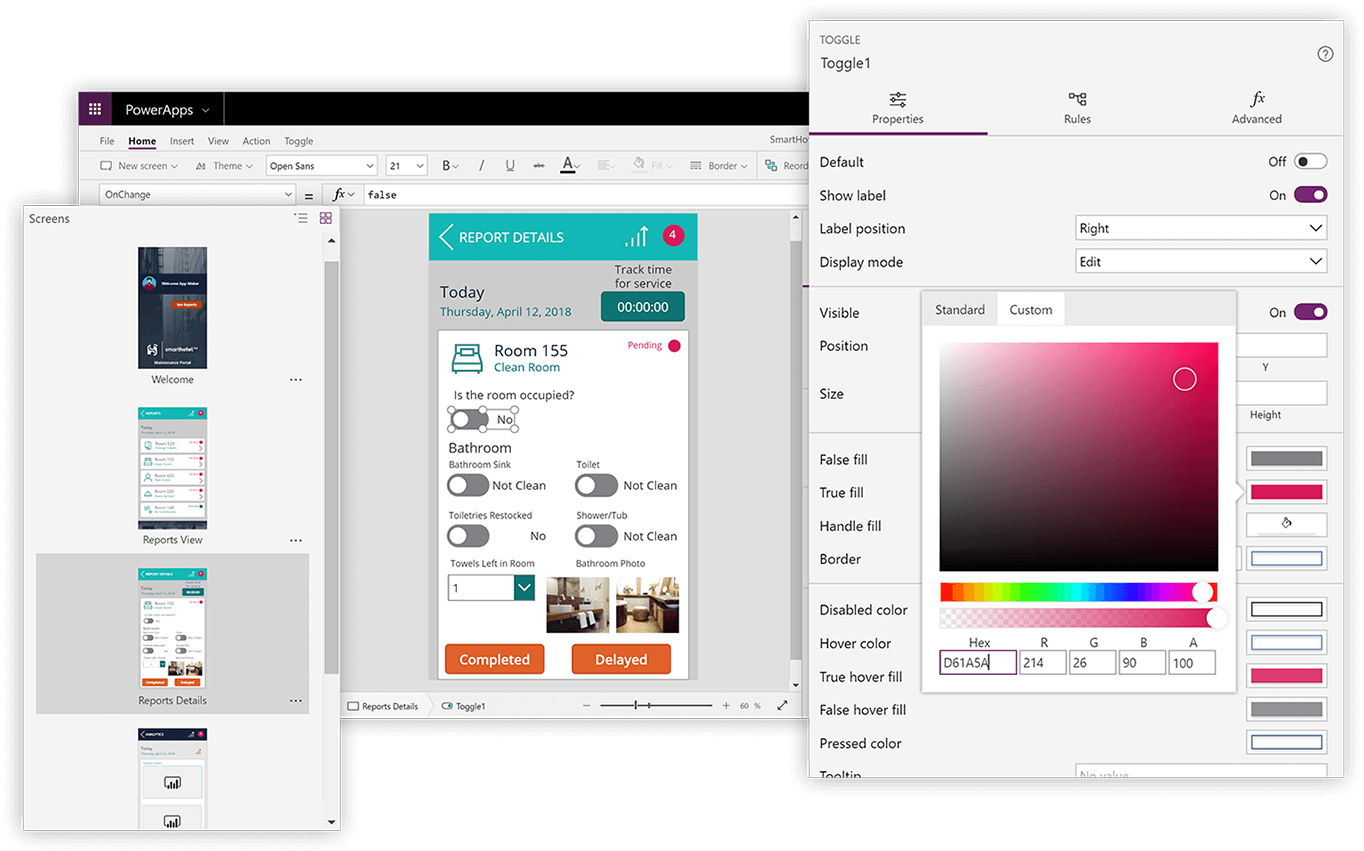Click the italic formatting icon
This screenshot has height=851, width=1364.
[x=480, y=166]
